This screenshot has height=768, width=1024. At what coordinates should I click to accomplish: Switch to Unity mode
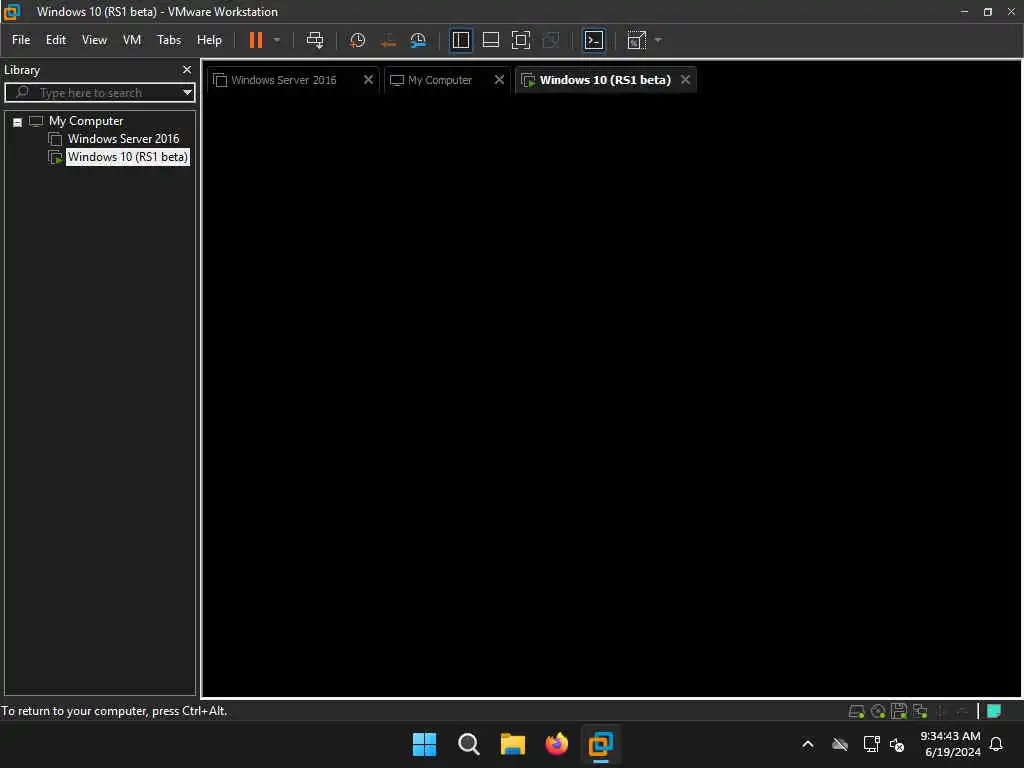click(x=551, y=40)
